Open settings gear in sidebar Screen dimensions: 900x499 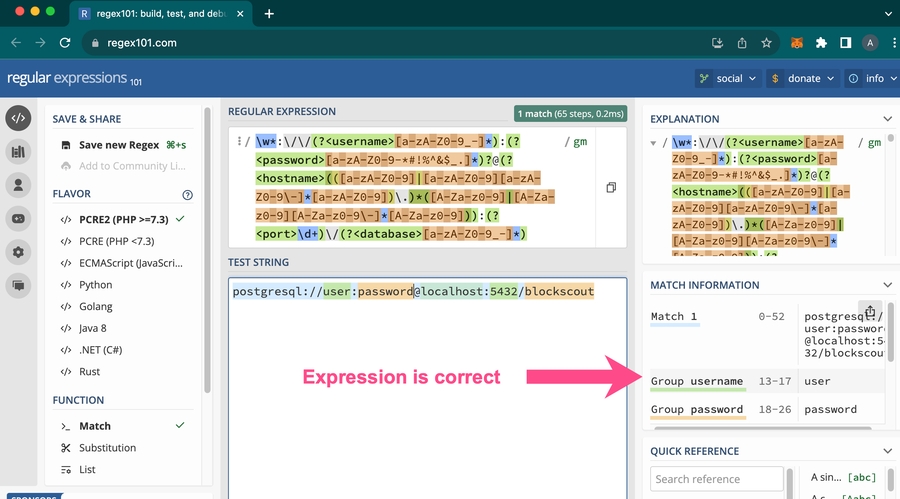click(18, 252)
